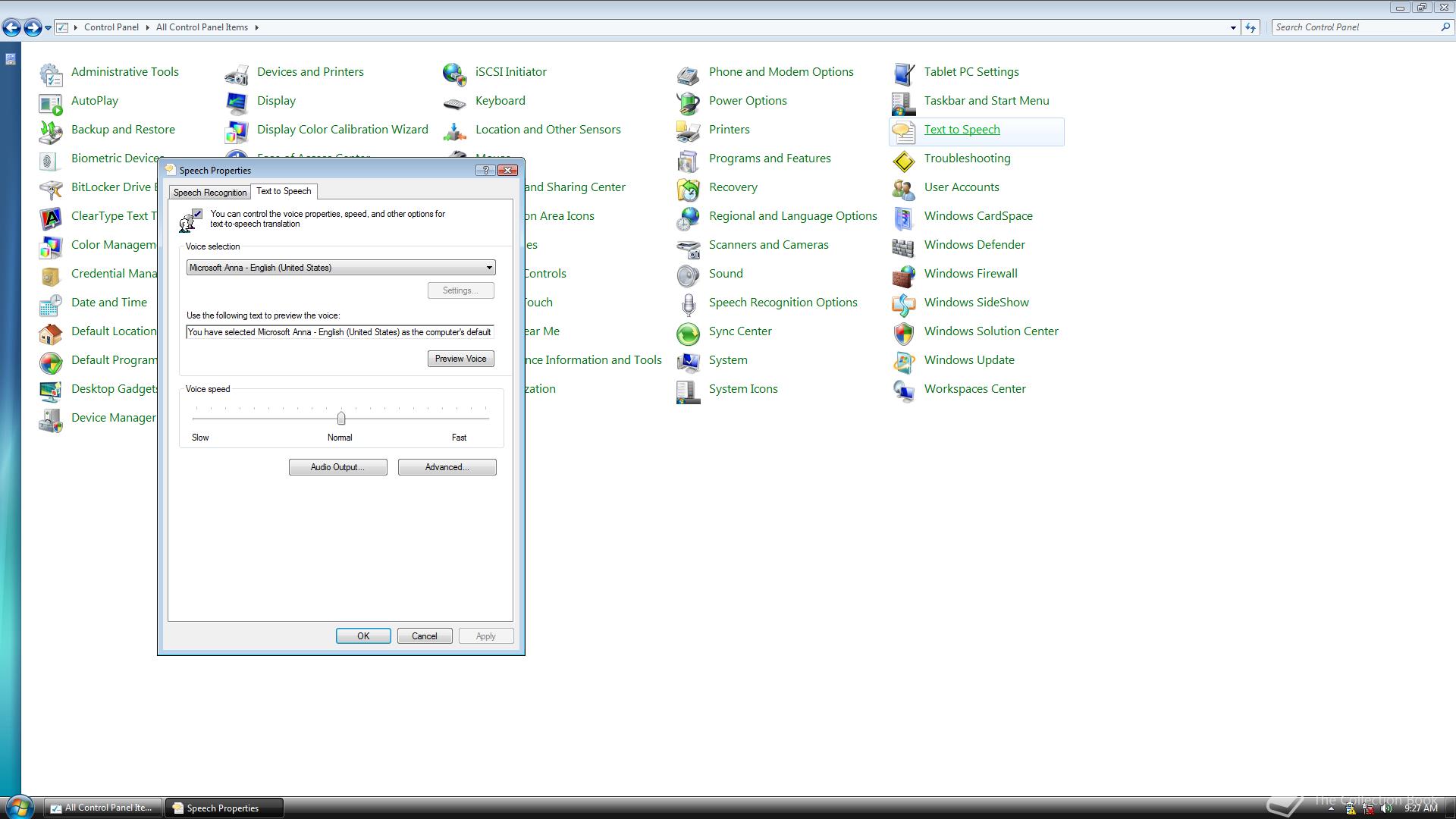The image size is (1456, 819).
Task: Expand the Control Panel breadcrumb arrow
Action: (147, 27)
